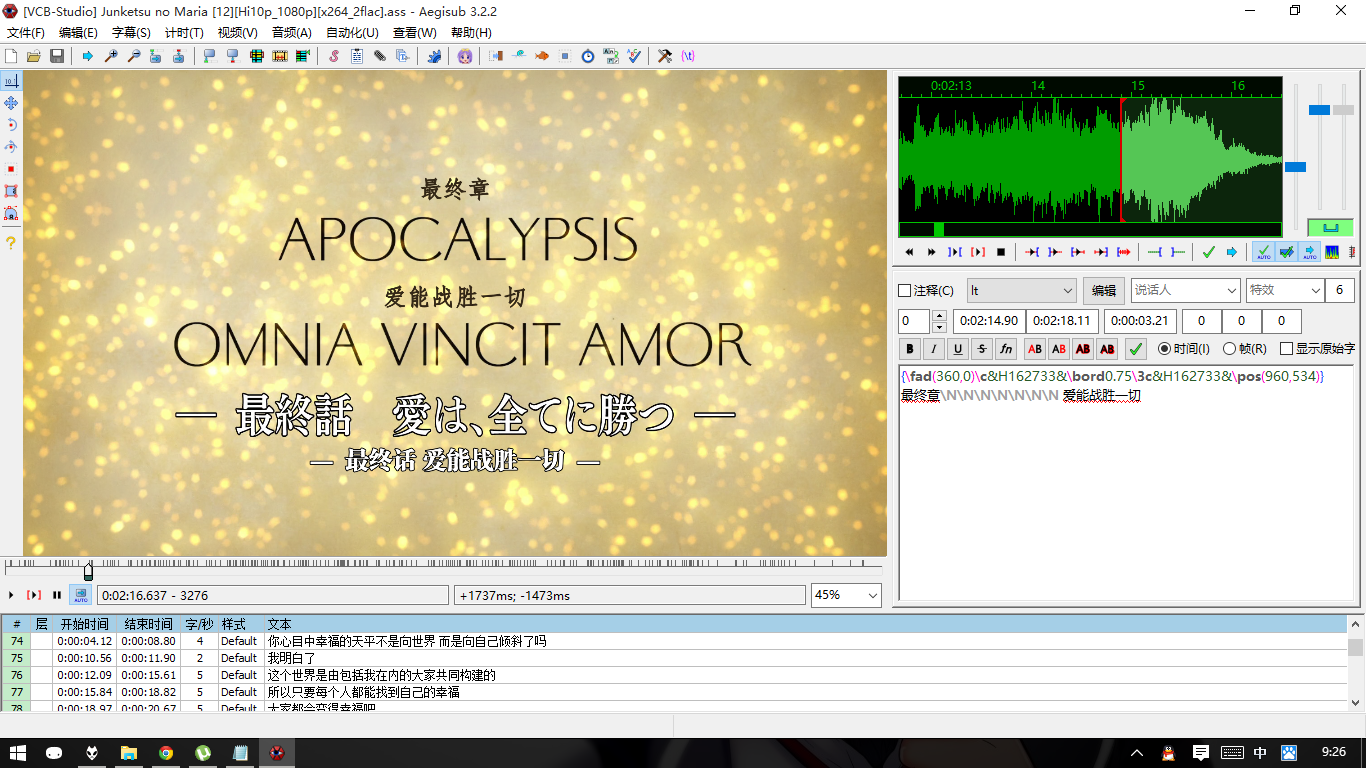Toggle italic formatting button

click(x=934, y=349)
